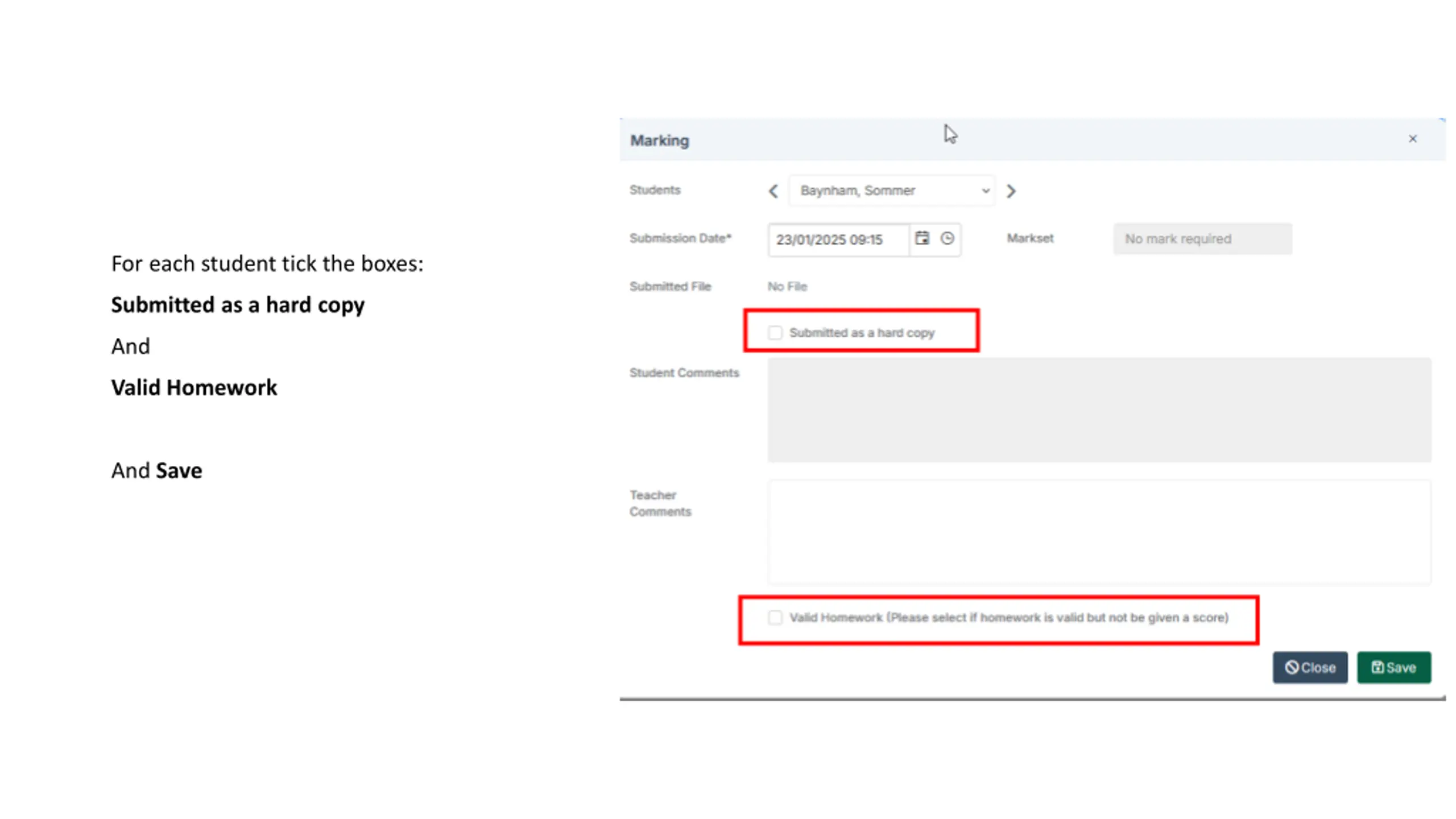Open the calendar date picker icon
The width and height of the screenshot is (1456, 819).
point(922,238)
